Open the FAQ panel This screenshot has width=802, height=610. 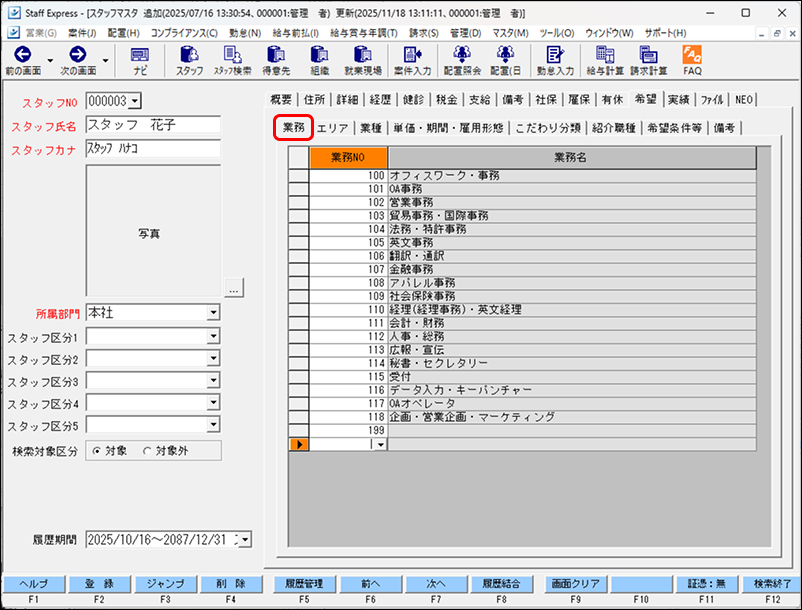[691, 63]
